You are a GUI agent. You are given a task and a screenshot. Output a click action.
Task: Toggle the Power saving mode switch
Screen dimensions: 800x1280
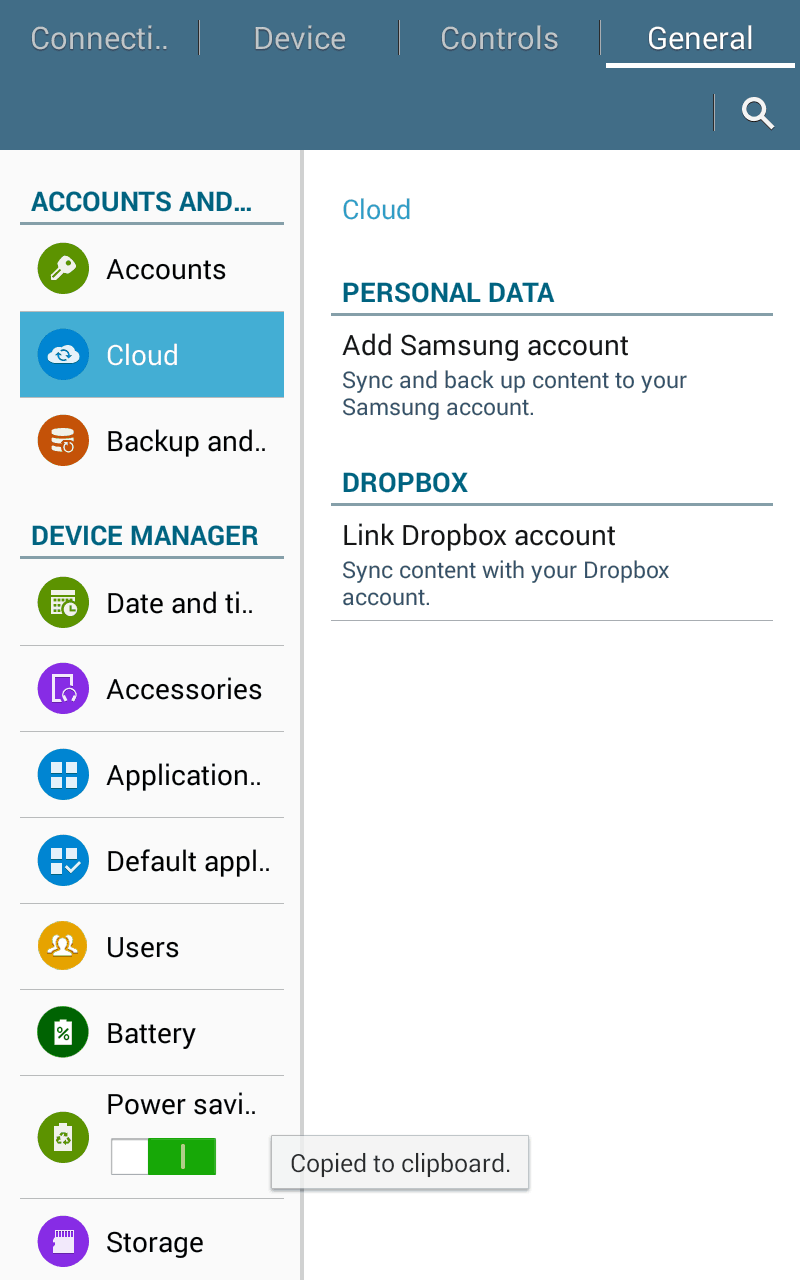pos(164,1156)
